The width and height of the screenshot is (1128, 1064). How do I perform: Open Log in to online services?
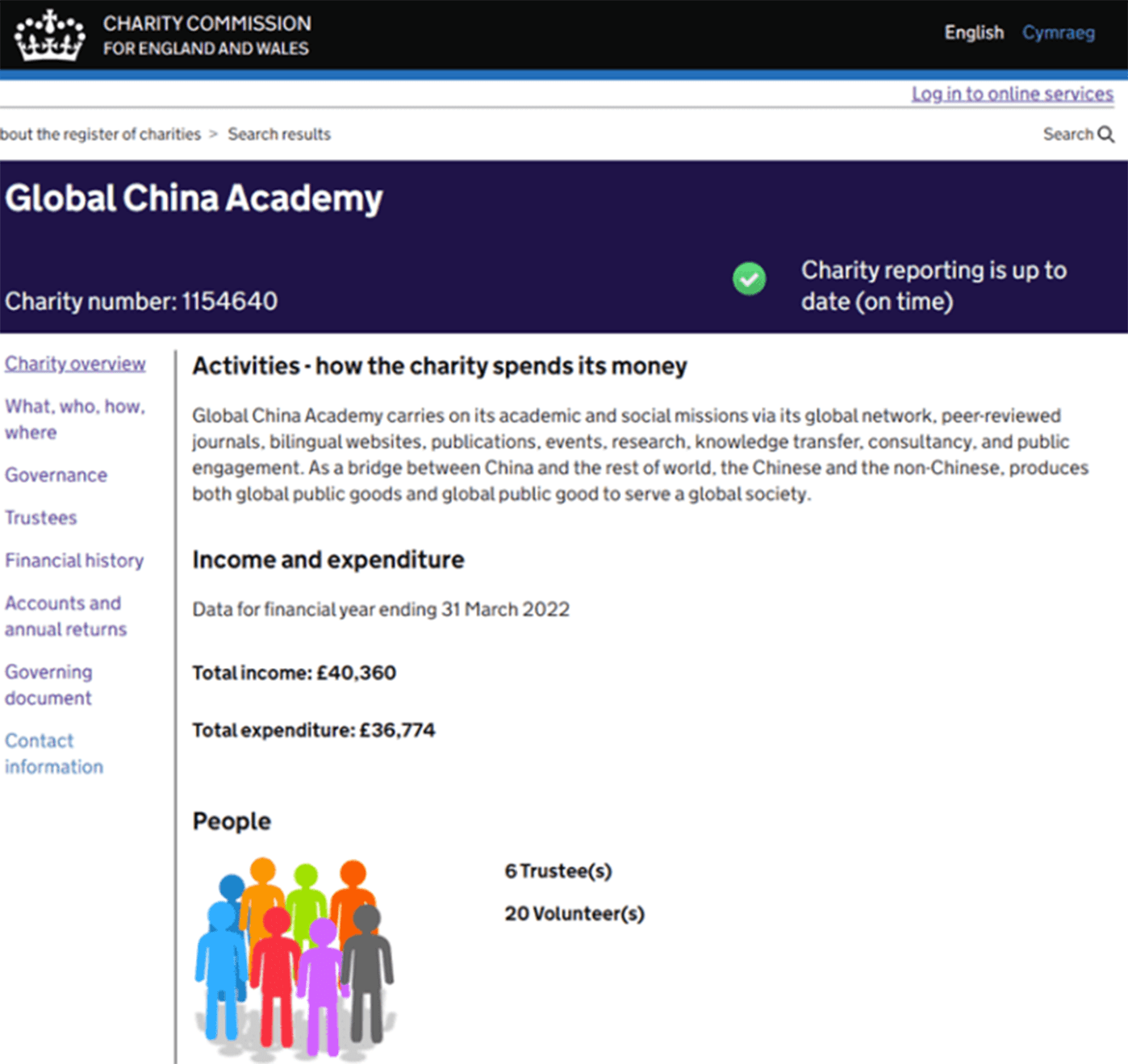pyautogui.click(x=1012, y=94)
